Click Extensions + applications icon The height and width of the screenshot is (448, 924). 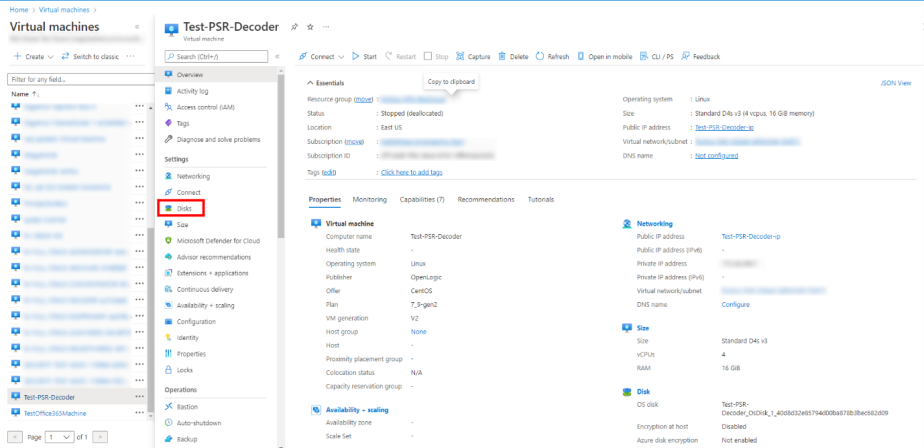[169, 273]
